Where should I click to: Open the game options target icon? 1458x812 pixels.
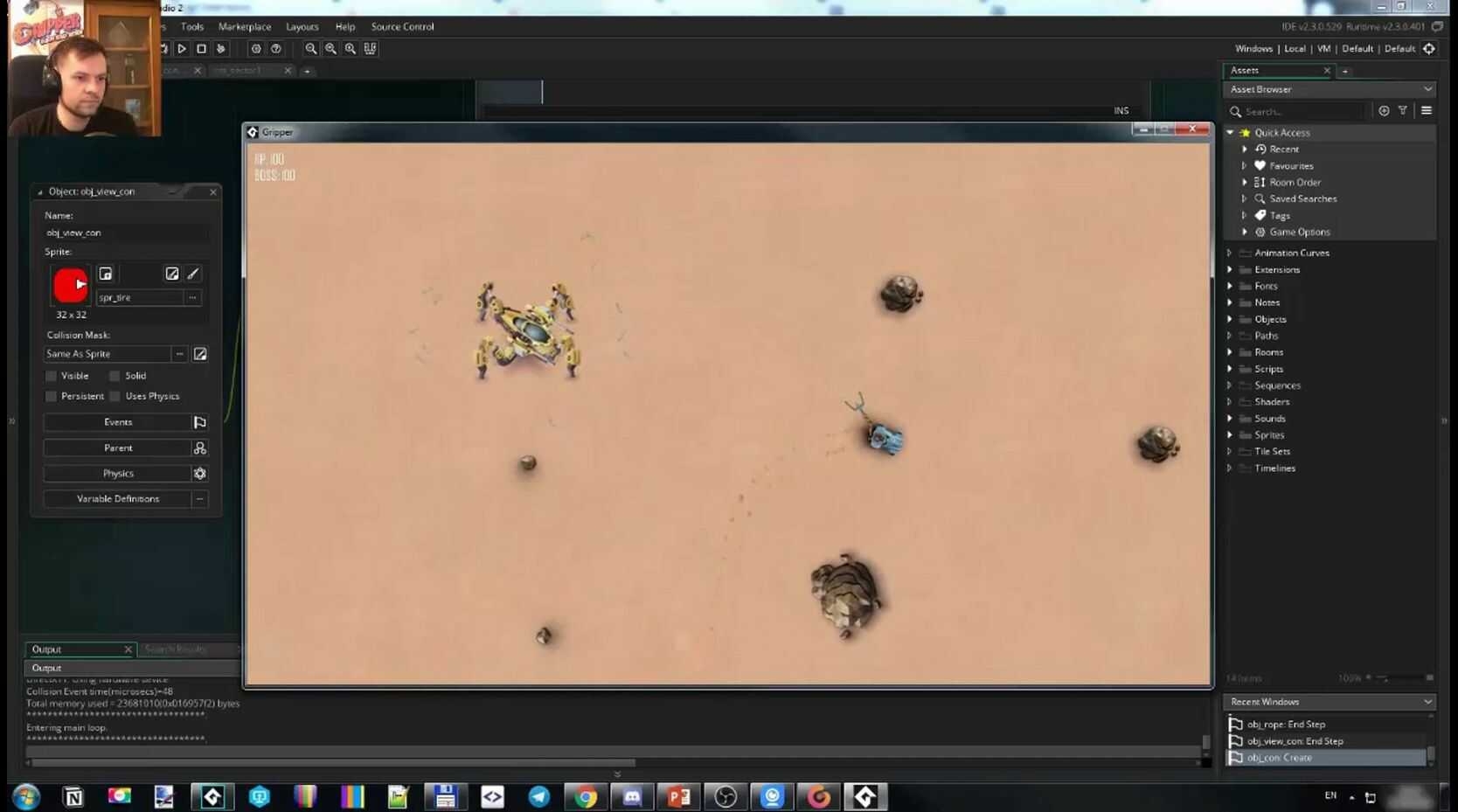tap(255, 49)
